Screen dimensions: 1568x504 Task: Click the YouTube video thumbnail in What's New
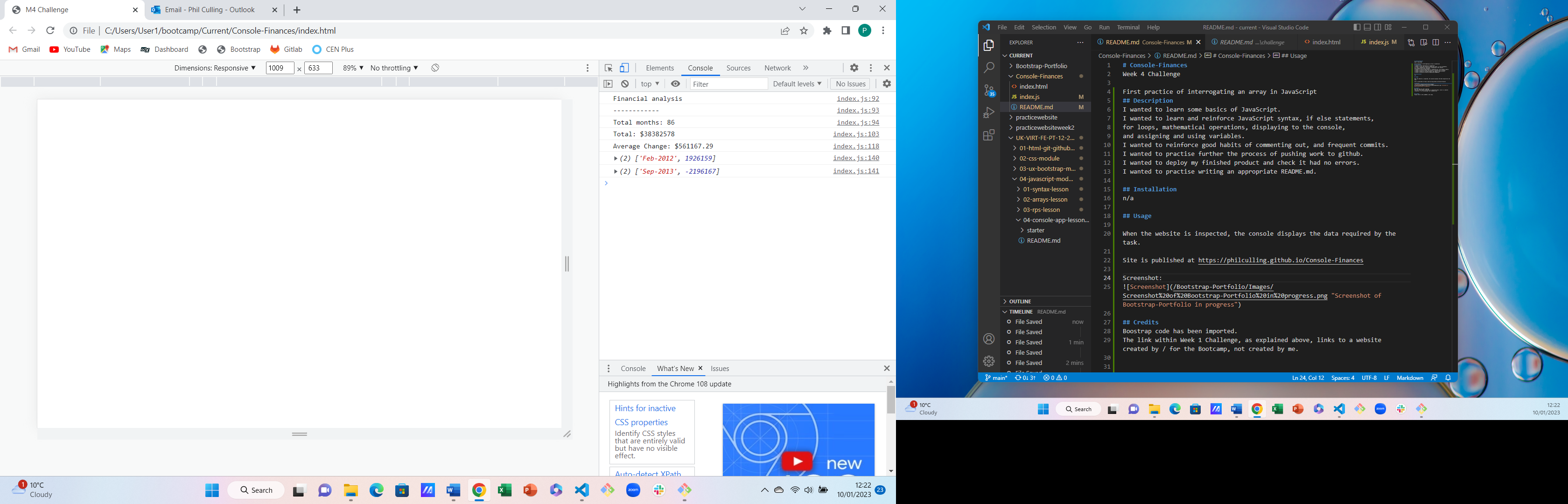[x=798, y=440]
